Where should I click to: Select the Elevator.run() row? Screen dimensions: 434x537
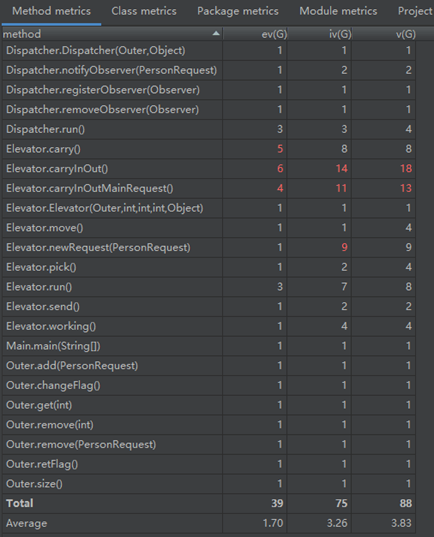pos(209,287)
